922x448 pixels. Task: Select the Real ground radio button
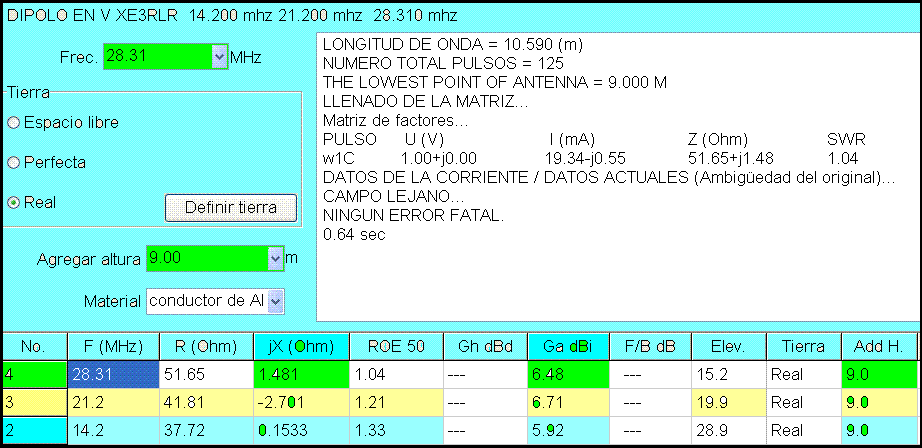pyautogui.click(x=14, y=202)
